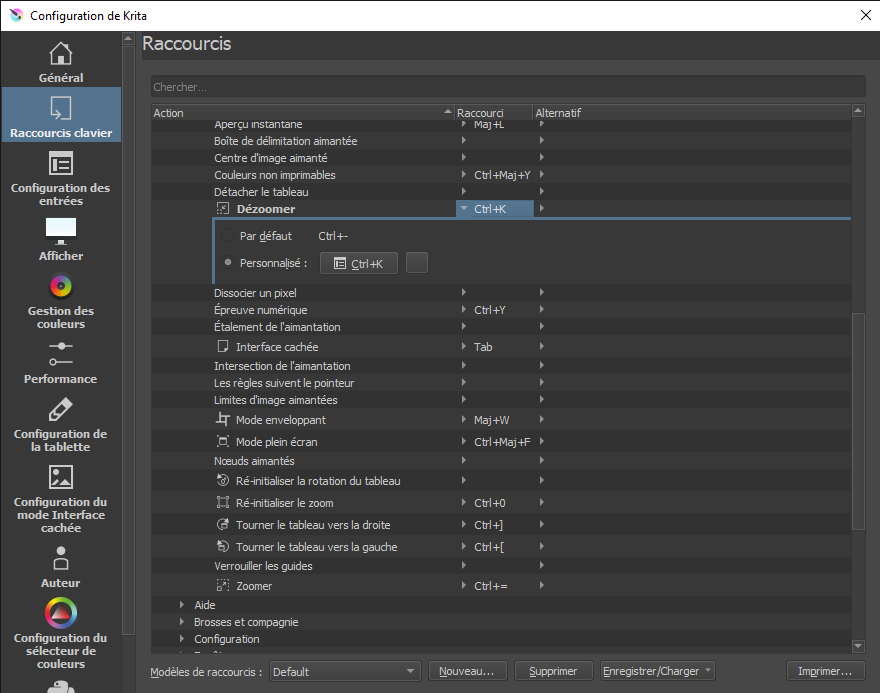The image size is (880, 693).
Task: Expand the Aide category in the tree
Action: click(182, 605)
